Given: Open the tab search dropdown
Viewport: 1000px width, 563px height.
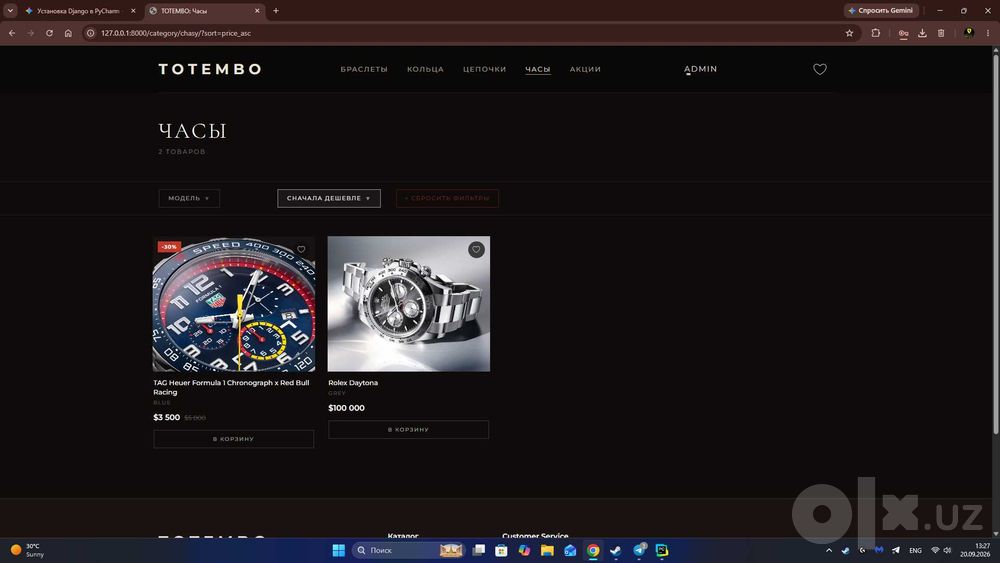Looking at the screenshot, I should click(x=10, y=11).
